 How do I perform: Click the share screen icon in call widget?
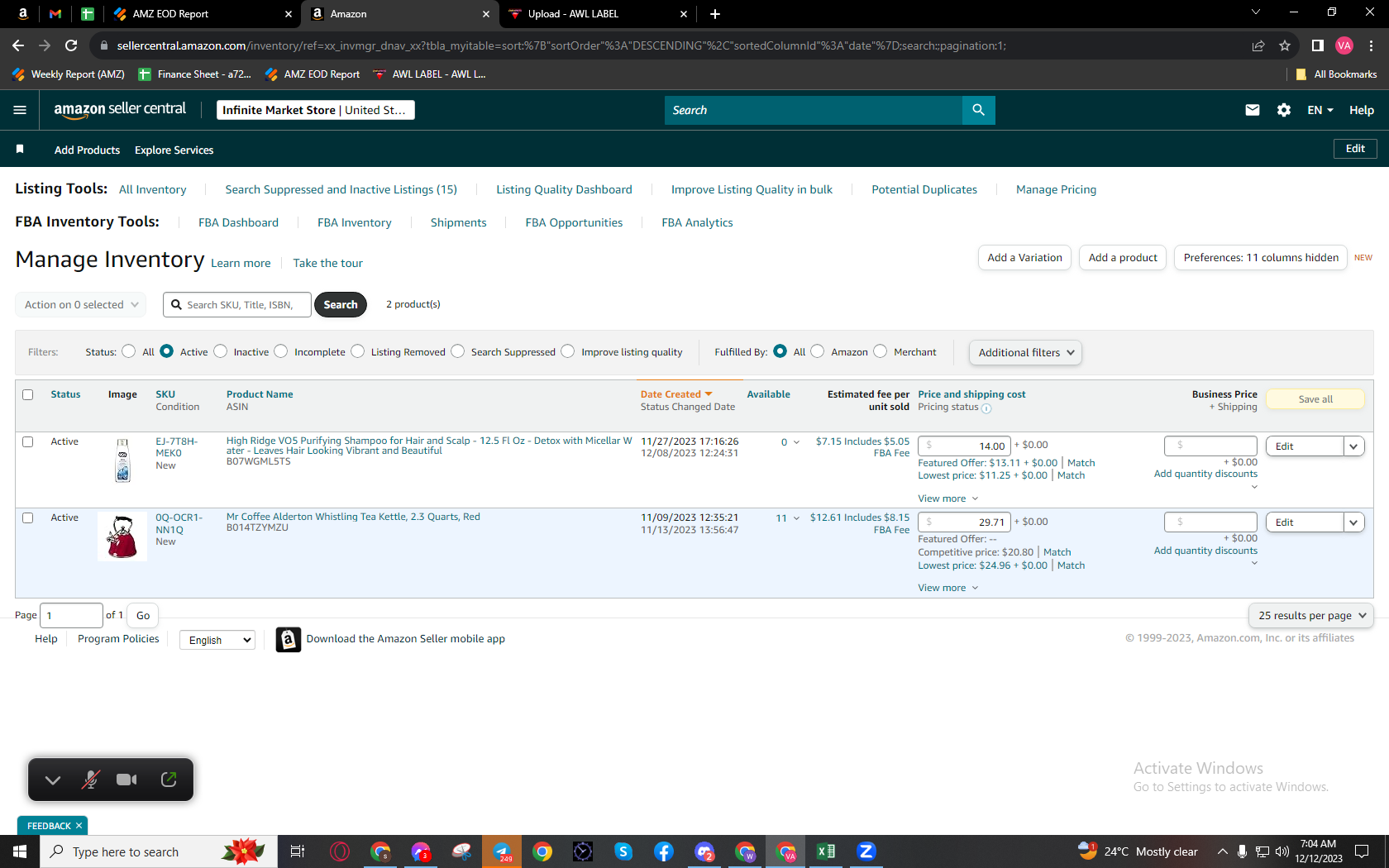click(169, 780)
